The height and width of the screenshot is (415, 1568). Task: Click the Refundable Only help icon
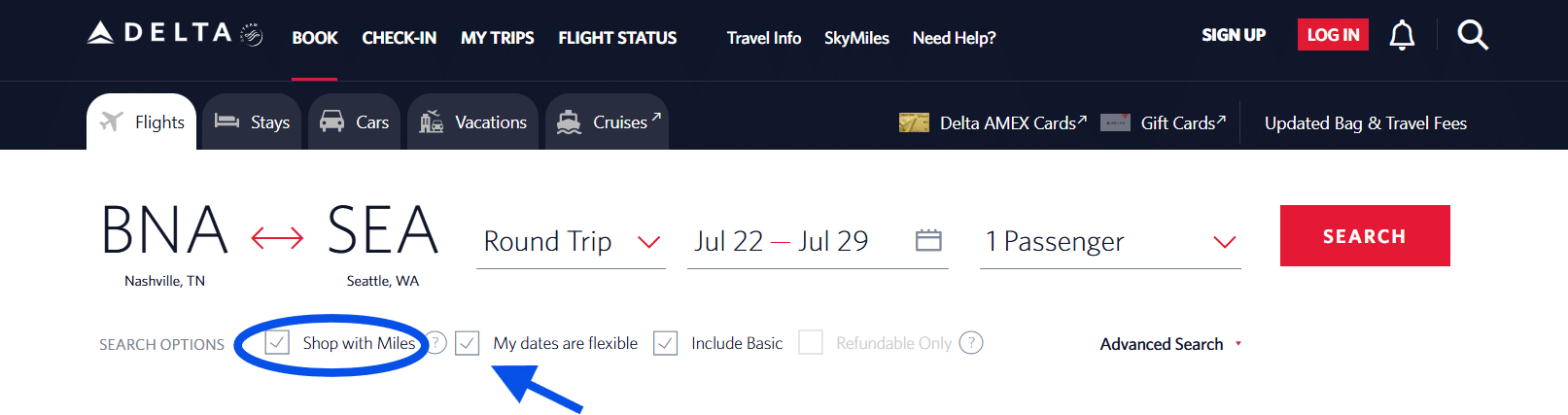pos(971,343)
